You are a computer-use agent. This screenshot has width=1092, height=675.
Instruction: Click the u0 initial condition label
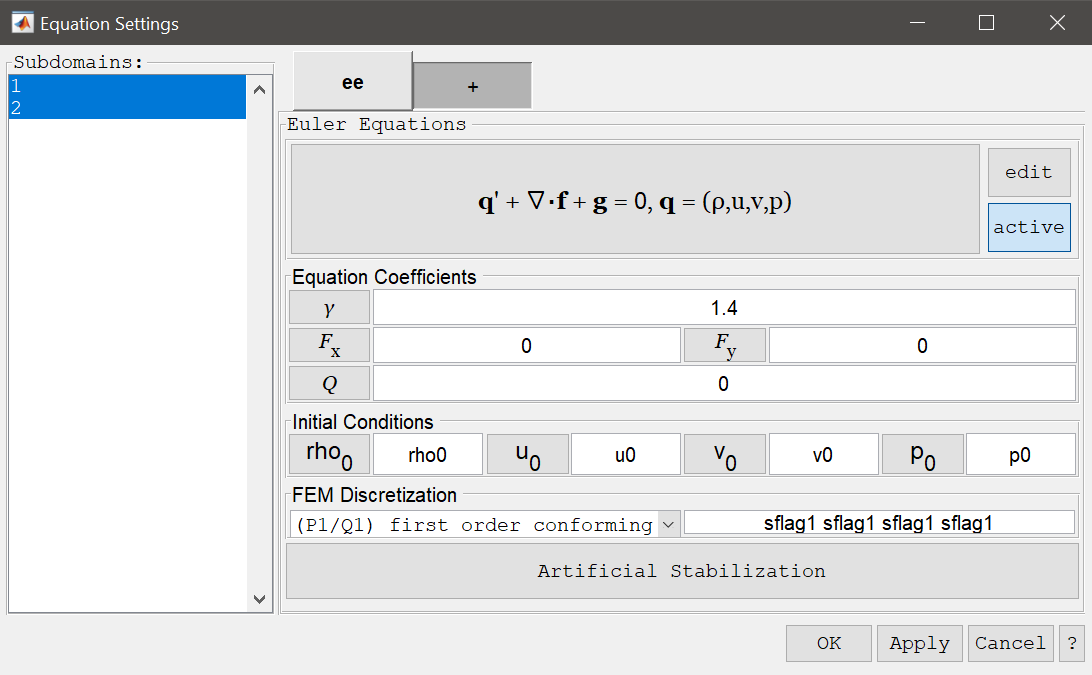[528, 454]
